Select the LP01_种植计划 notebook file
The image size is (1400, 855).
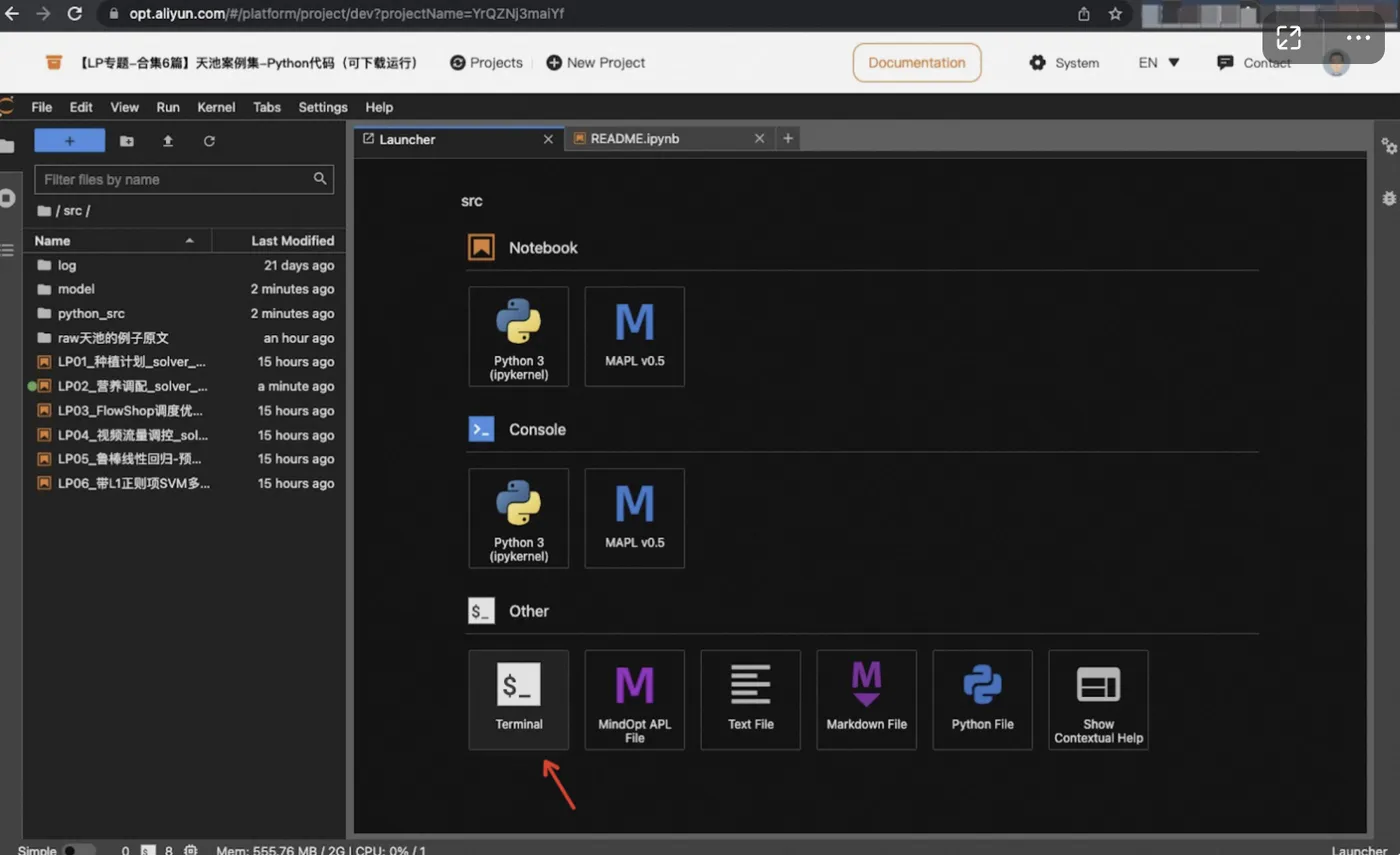[x=184, y=362]
